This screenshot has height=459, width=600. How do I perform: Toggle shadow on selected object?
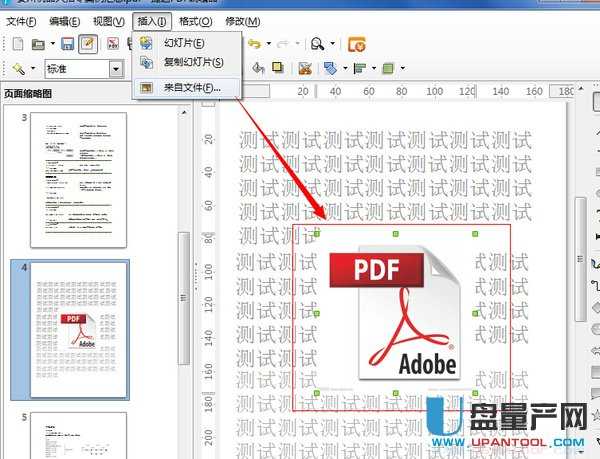277,69
